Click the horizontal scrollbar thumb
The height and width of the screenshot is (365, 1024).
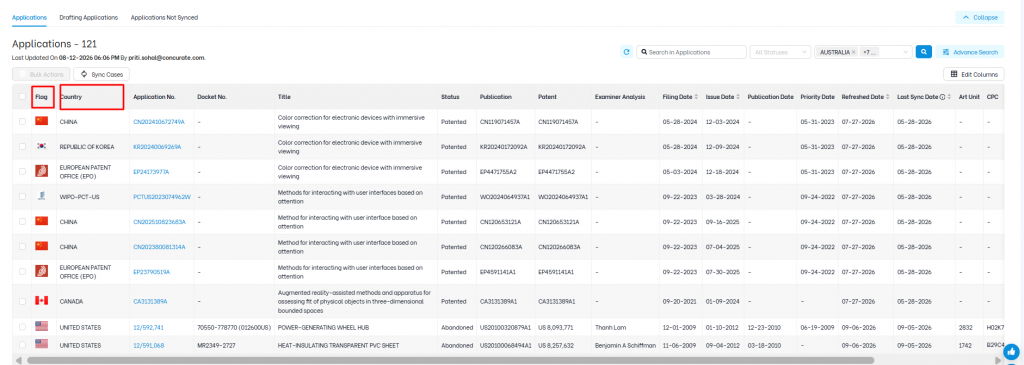coord(450,360)
